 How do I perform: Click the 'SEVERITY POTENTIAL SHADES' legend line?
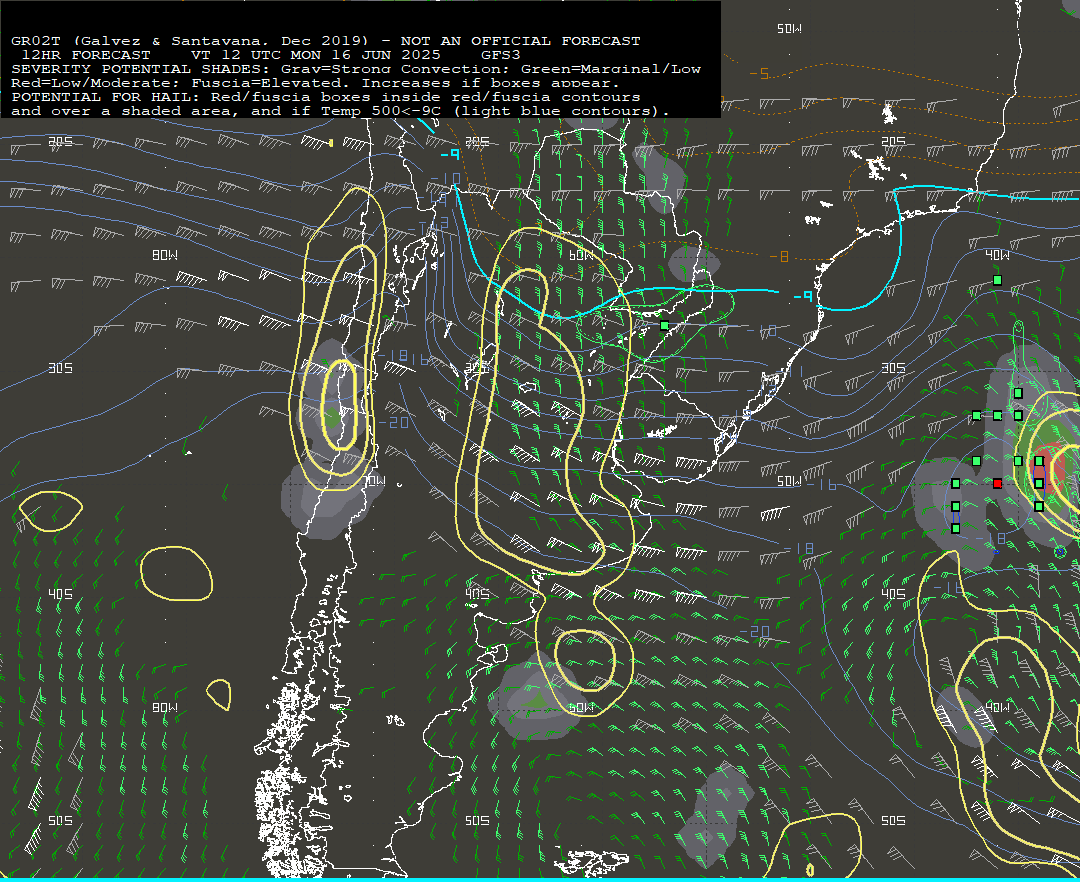point(355,69)
